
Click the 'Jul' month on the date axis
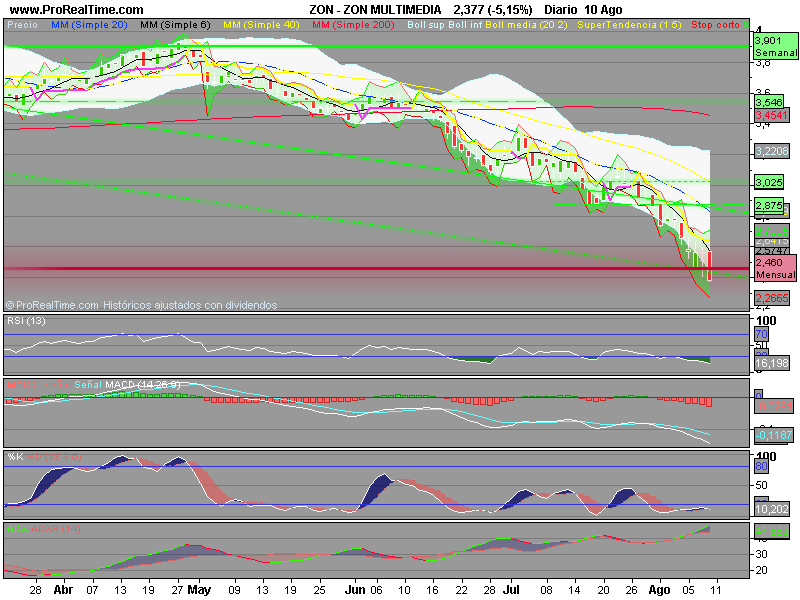tap(511, 590)
